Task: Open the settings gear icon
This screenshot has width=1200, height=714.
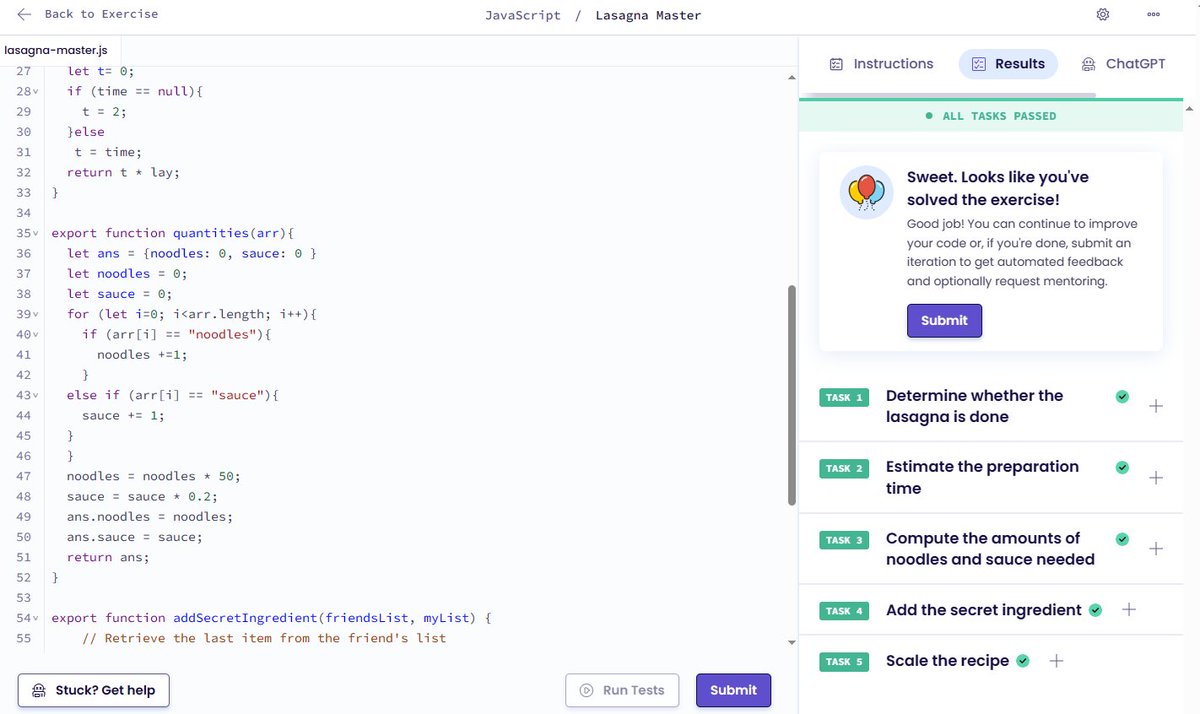Action: pos(1103,14)
